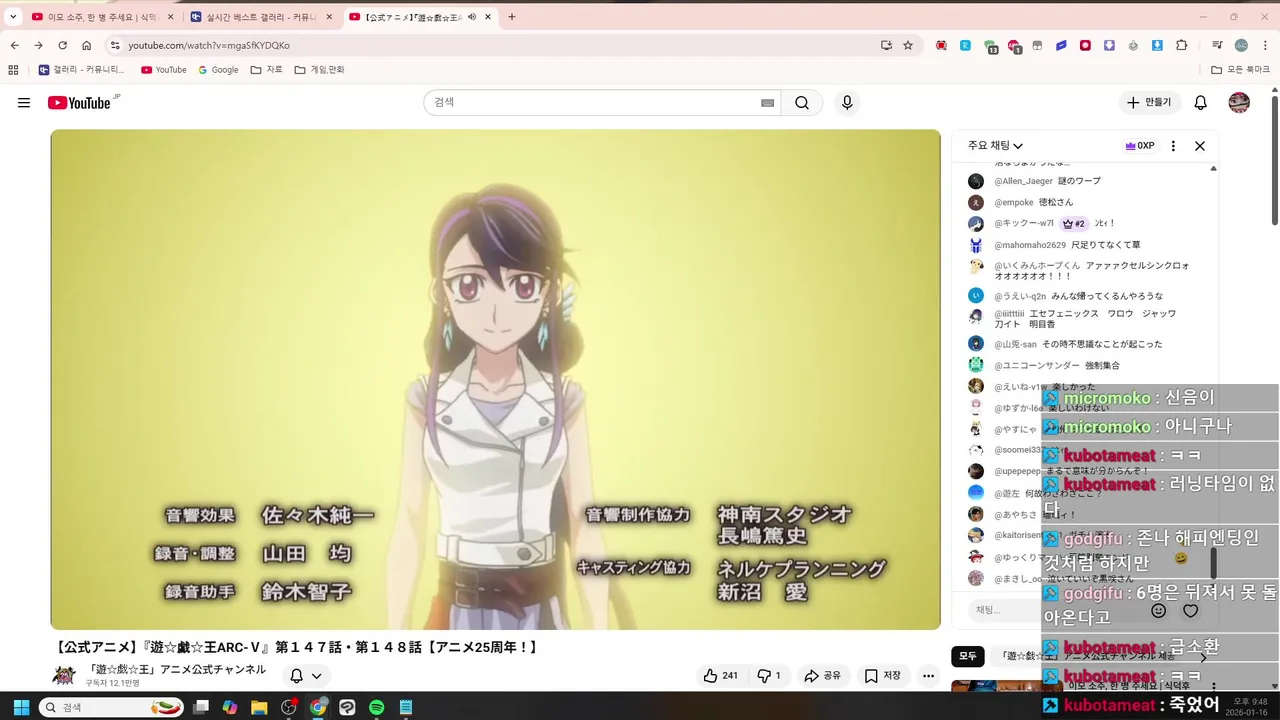Expand the 주요 채팅 chat mode dropdown
1280x720 pixels.
coord(995,146)
